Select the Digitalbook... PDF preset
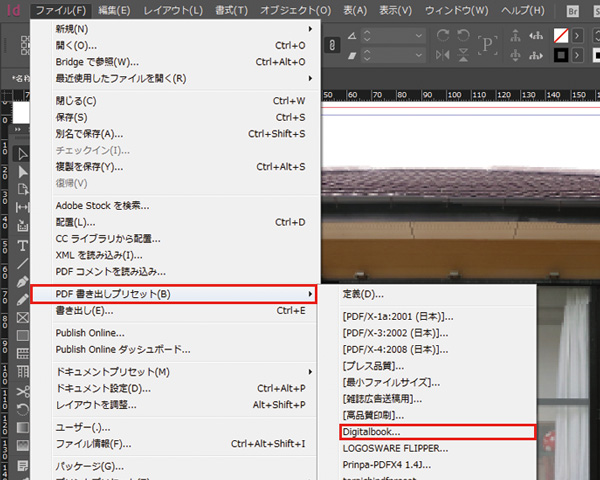 pyautogui.click(x=437, y=432)
